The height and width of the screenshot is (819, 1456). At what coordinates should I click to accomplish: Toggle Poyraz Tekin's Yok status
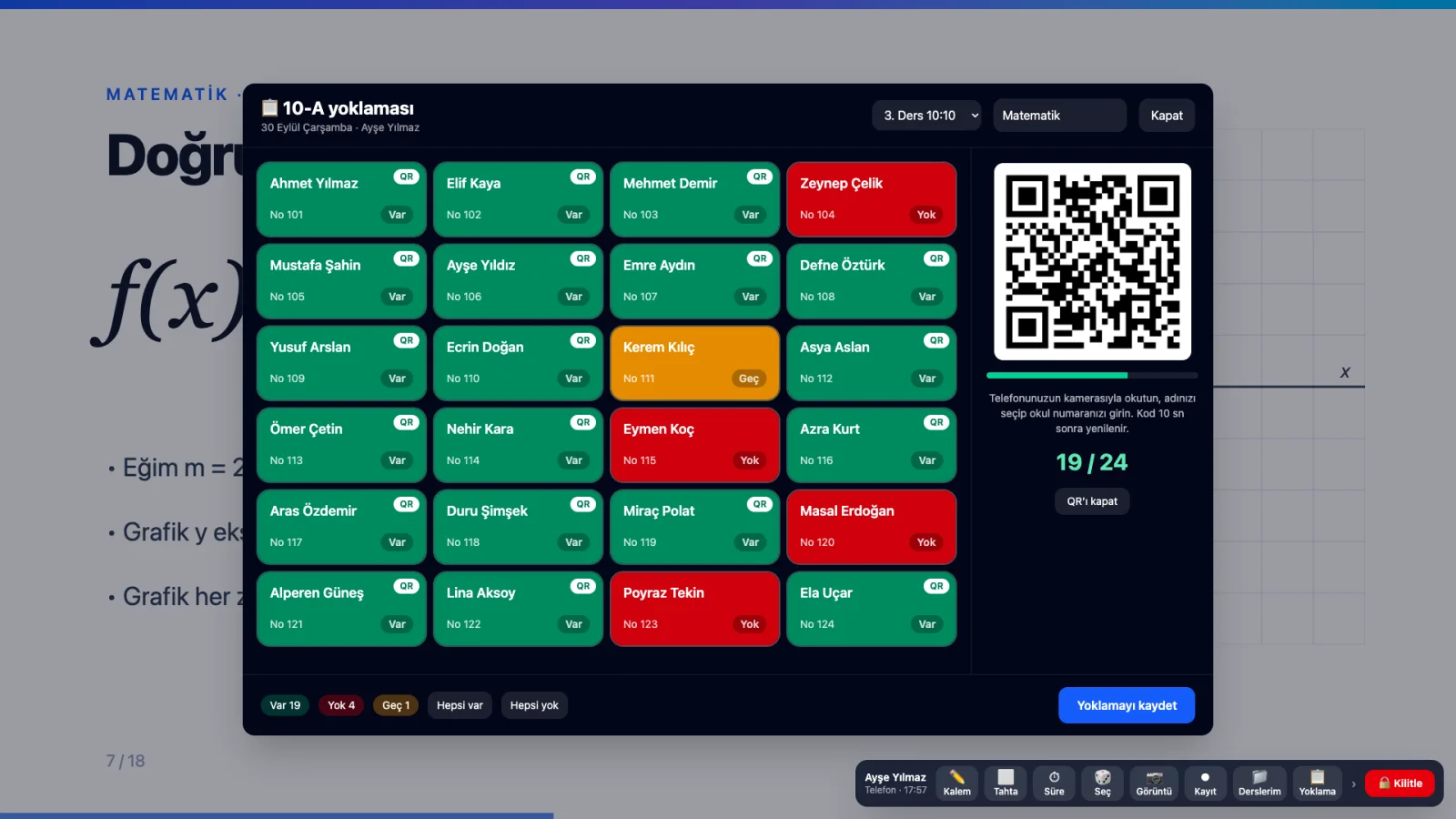pyautogui.click(x=750, y=624)
